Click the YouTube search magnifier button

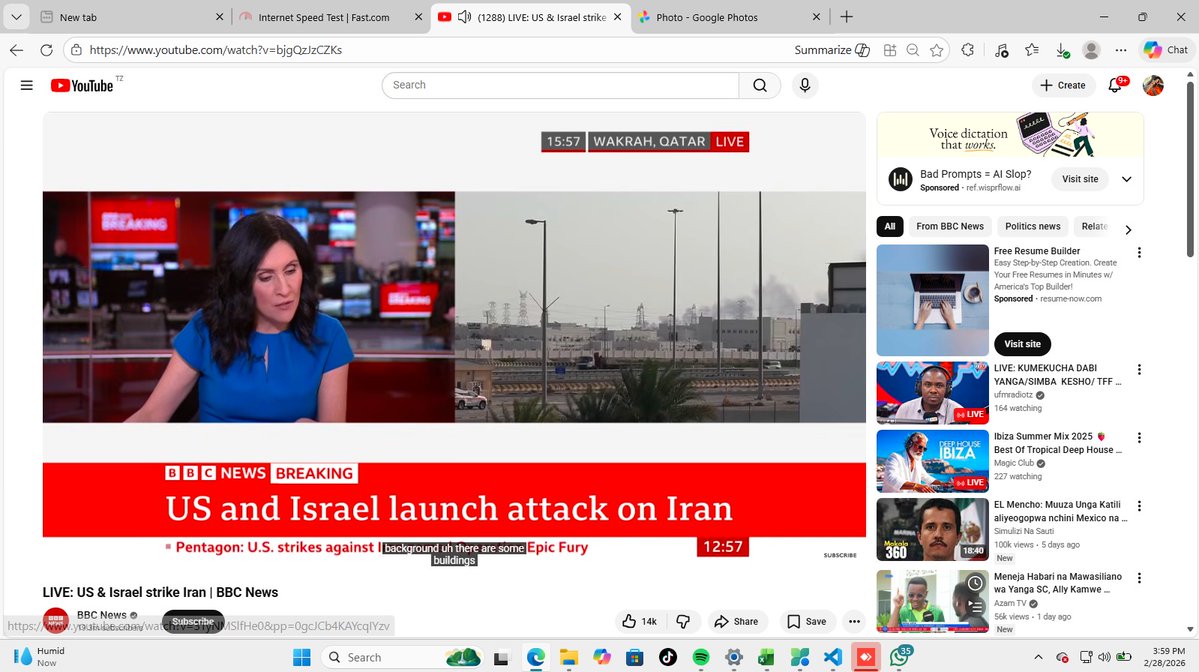[x=759, y=85]
